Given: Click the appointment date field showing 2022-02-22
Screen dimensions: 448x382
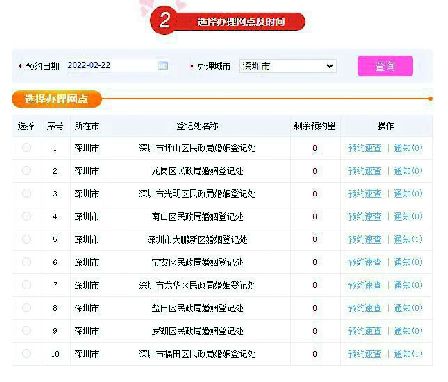Looking at the screenshot, I should pyautogui.click(x=112, y=65).
